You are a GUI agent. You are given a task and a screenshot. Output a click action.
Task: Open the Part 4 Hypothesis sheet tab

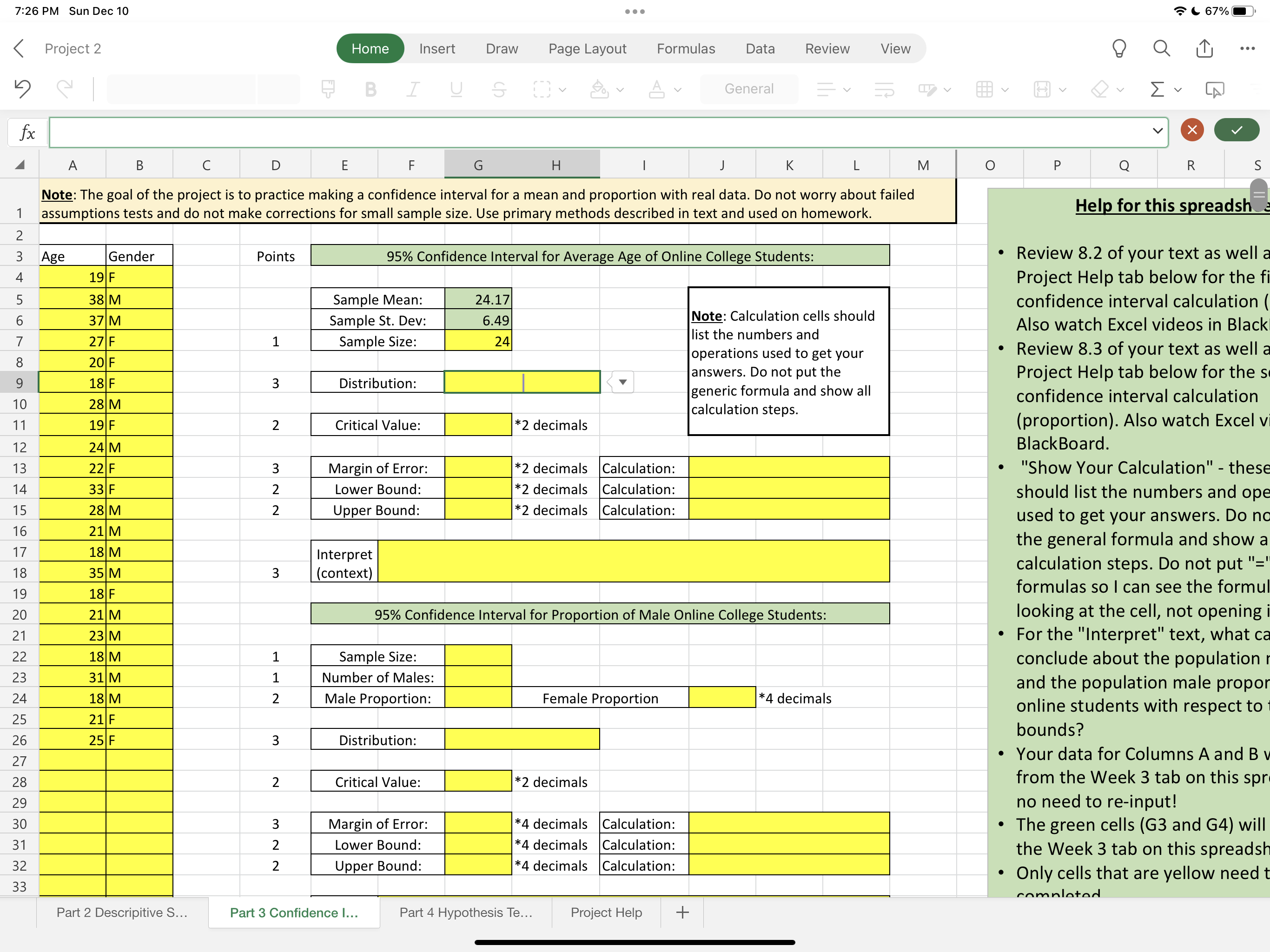pyautogui.click(x=466, y=912)
